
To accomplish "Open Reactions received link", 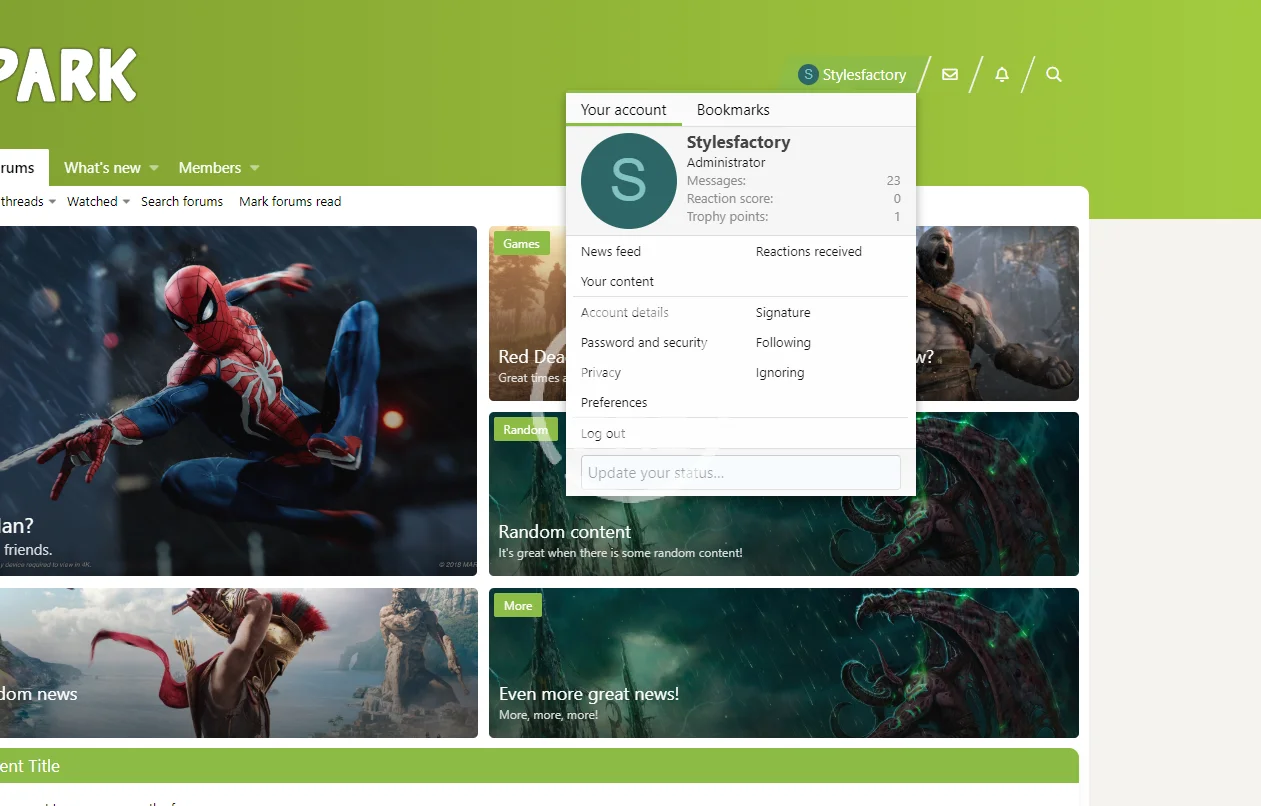I will [x=808, y=252].
